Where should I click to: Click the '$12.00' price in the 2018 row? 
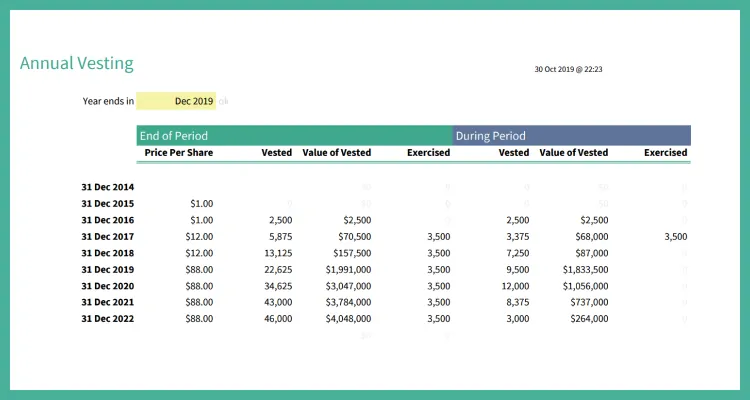pyautogui.click(x=199, y=253)
